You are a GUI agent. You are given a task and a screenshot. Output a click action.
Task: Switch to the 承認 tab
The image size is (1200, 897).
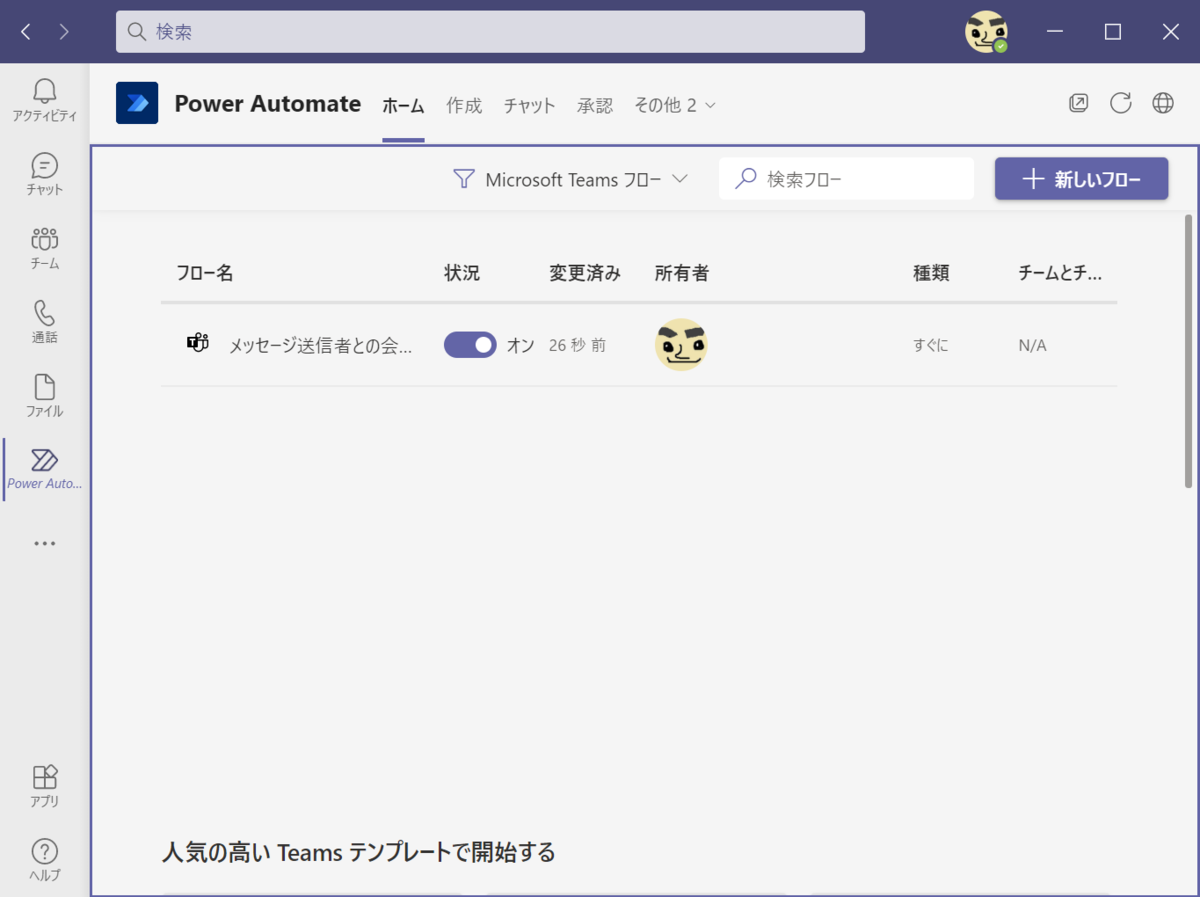(595, 105)
